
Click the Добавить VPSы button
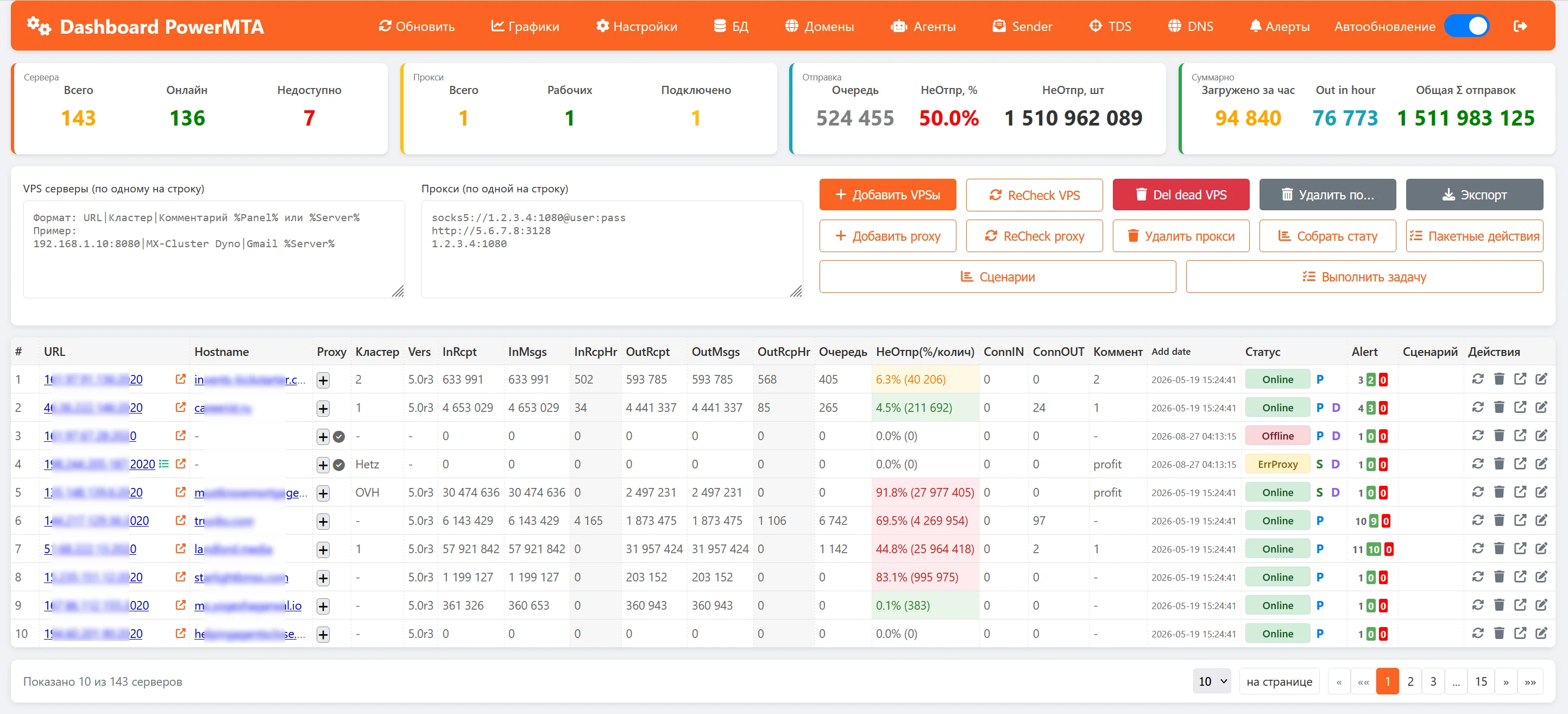click(887, 195)
